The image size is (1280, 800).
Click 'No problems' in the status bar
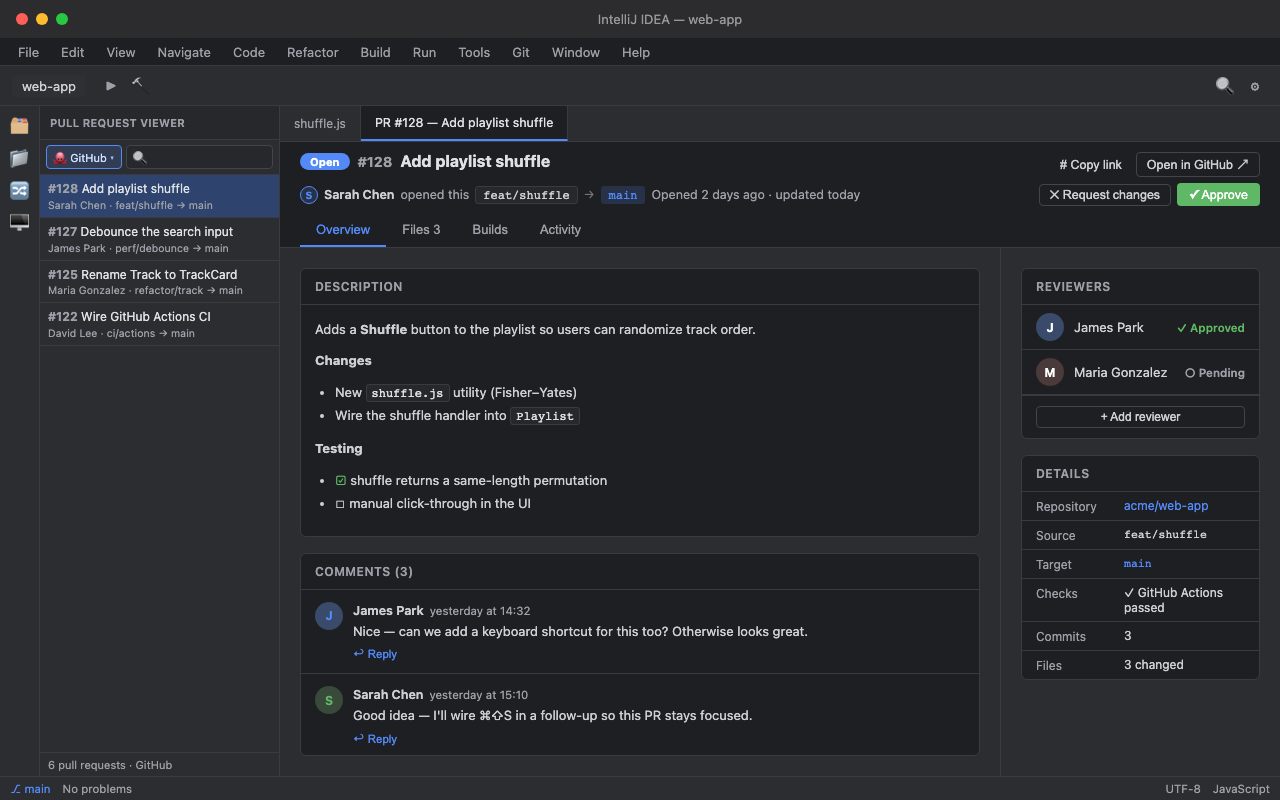click(97, 789)
